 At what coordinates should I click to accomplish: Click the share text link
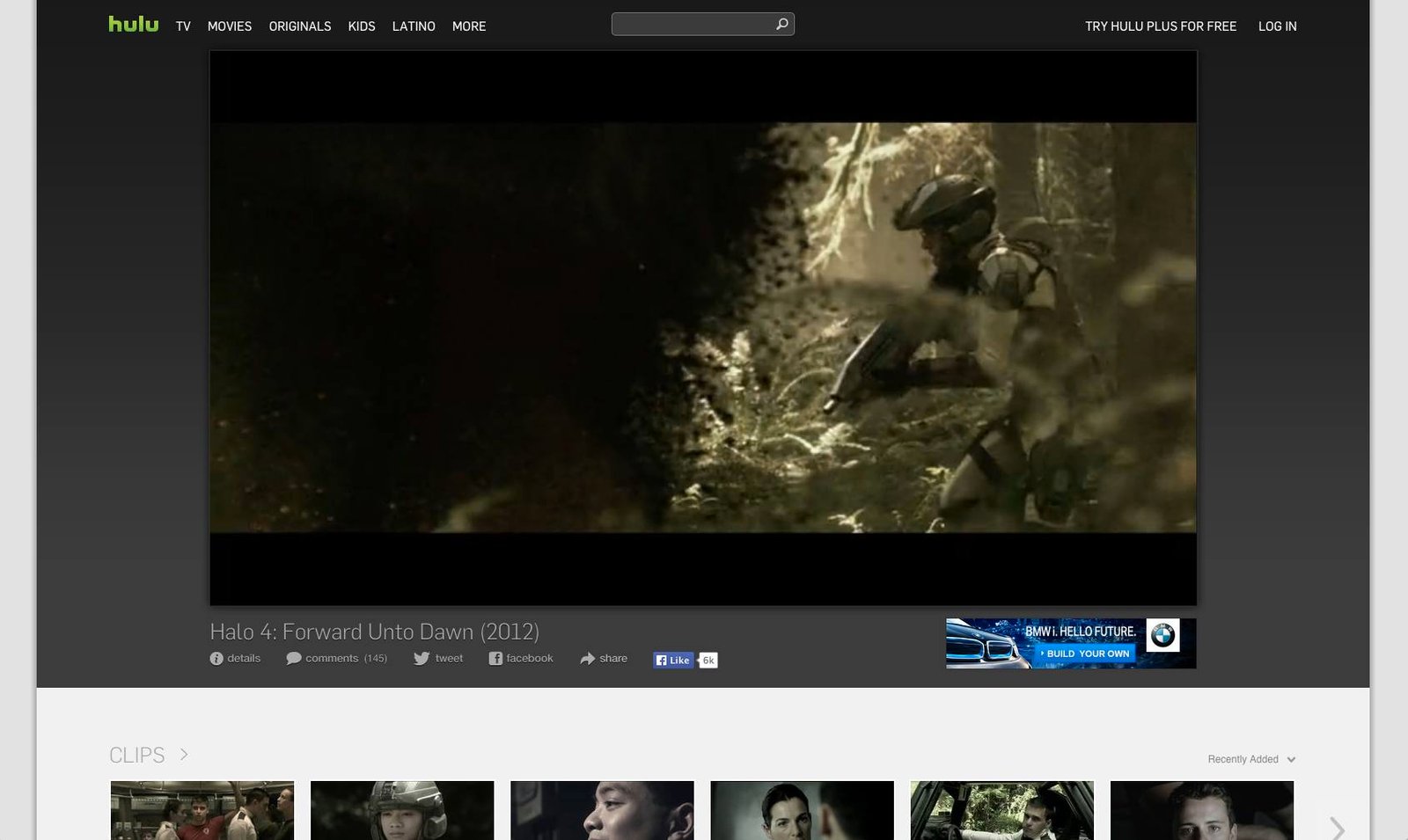[613, 658]
